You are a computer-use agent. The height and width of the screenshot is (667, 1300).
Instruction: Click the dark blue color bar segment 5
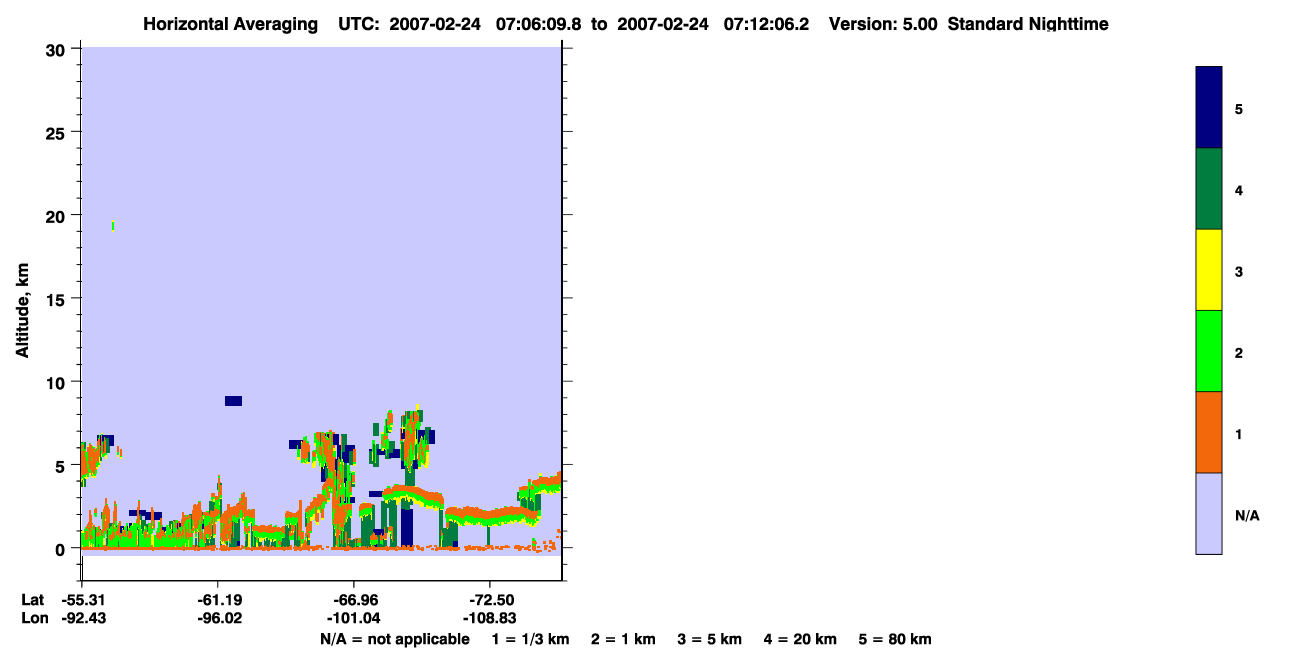tap(1209, 108)
